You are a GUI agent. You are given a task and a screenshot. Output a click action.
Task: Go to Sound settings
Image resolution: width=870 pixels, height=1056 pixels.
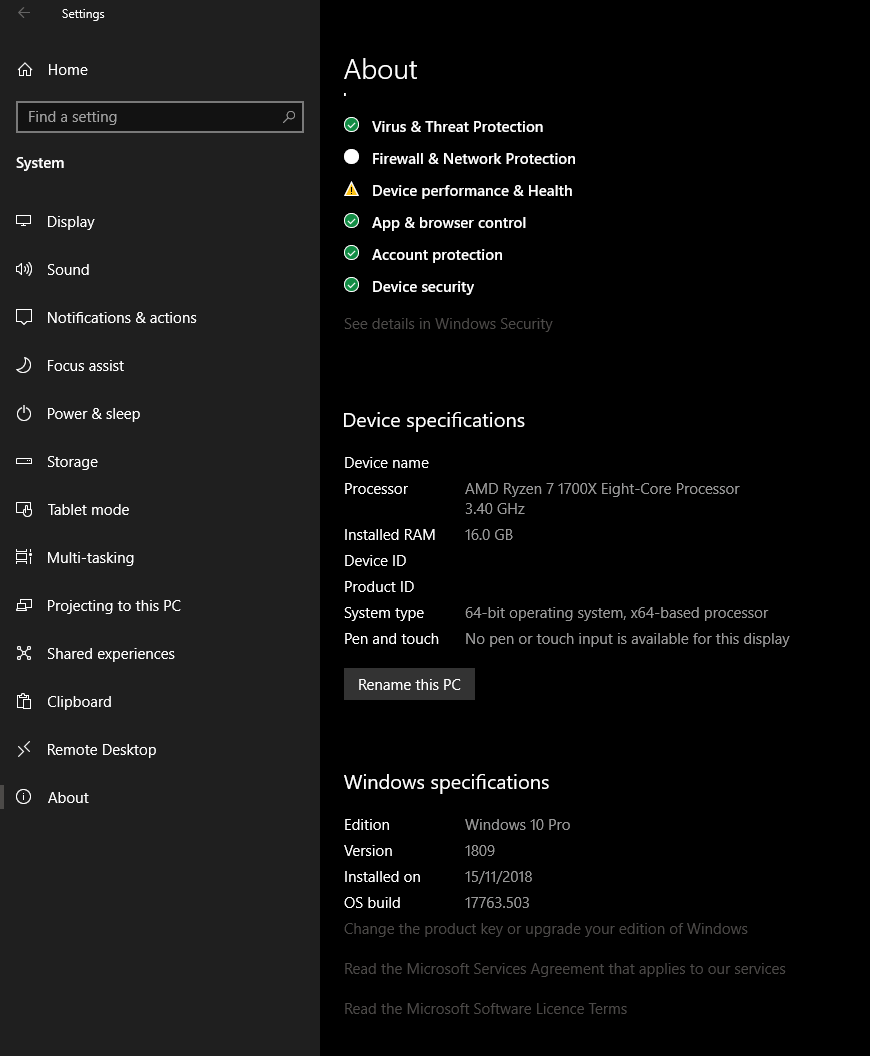(160, 269)
